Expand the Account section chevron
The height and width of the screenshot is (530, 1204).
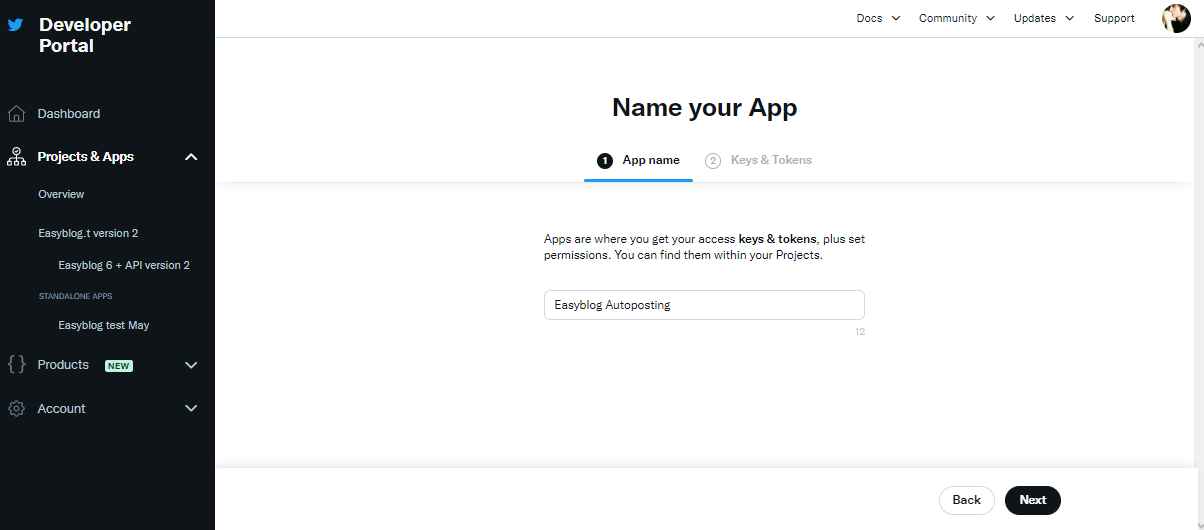tap(192, 409)
